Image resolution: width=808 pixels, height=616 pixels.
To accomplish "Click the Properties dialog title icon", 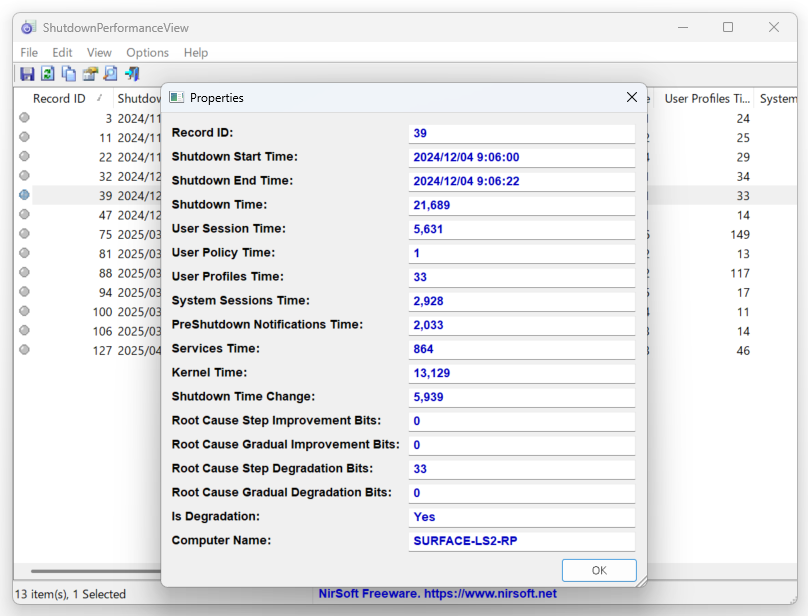I will [177, 97].
